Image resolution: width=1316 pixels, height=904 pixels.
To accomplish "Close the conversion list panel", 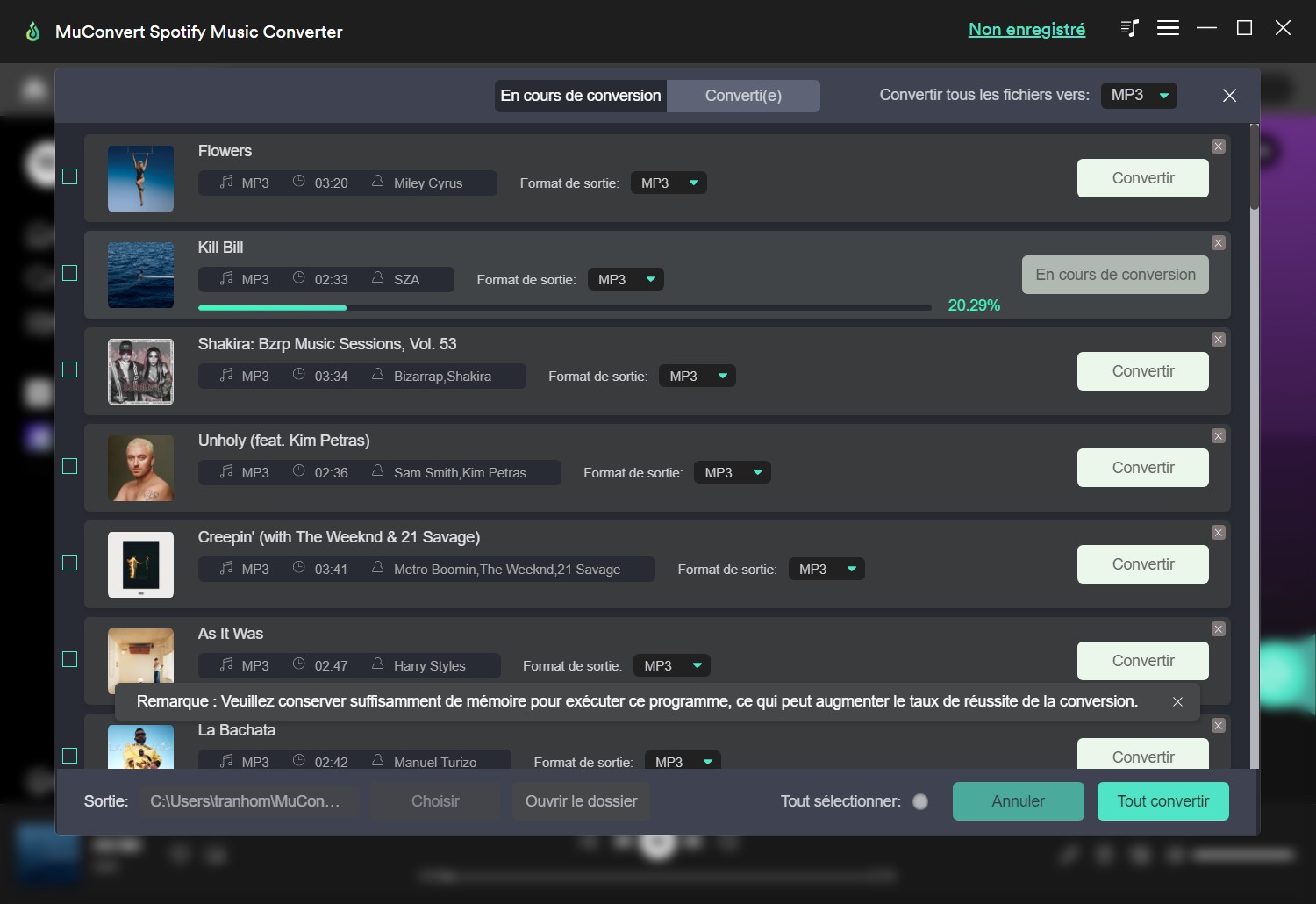I will point(1229,95).
